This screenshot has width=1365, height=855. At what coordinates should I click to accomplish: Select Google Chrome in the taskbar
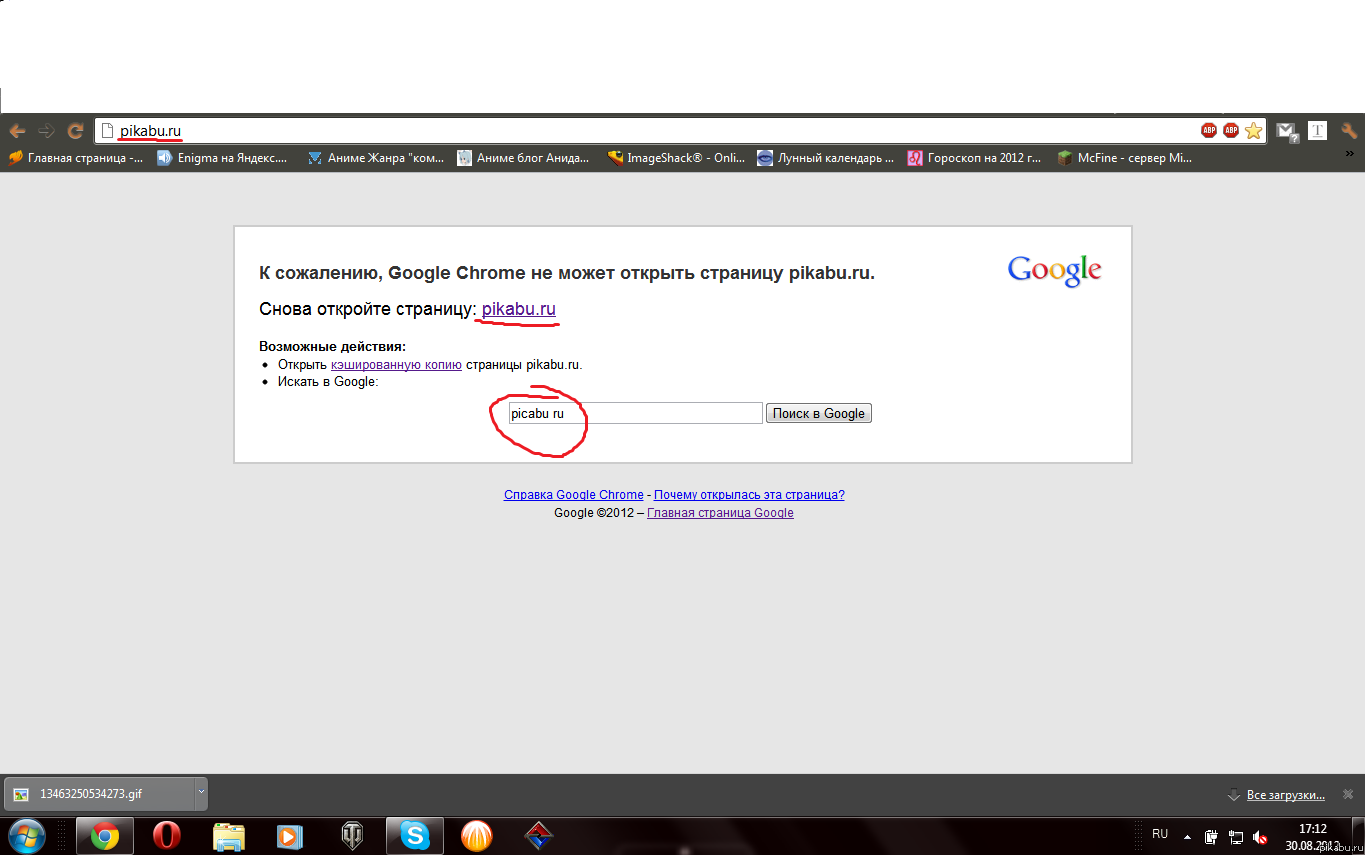point(105,836)
